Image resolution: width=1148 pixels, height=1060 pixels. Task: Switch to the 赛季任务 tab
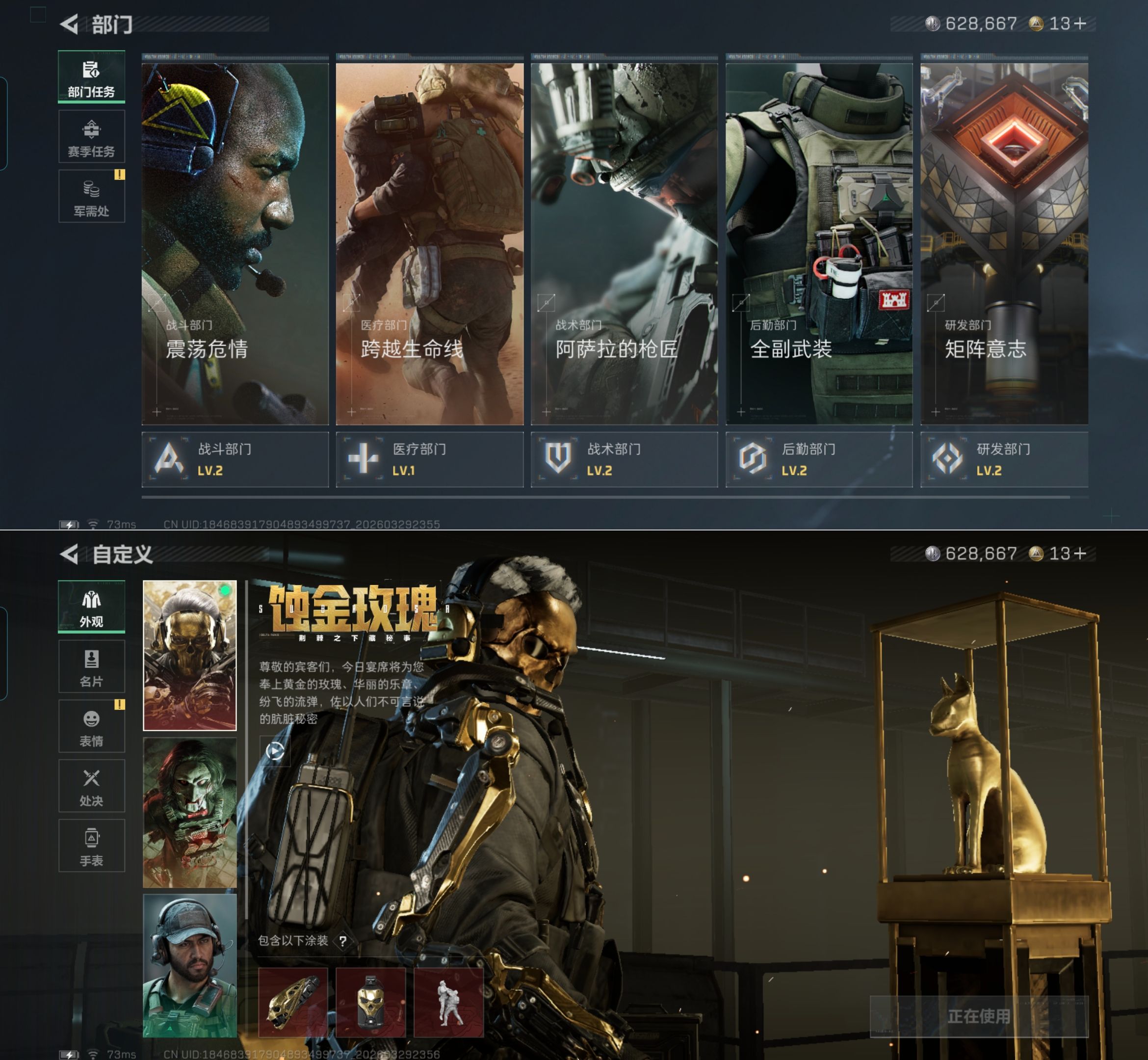[x=91, y=136]
